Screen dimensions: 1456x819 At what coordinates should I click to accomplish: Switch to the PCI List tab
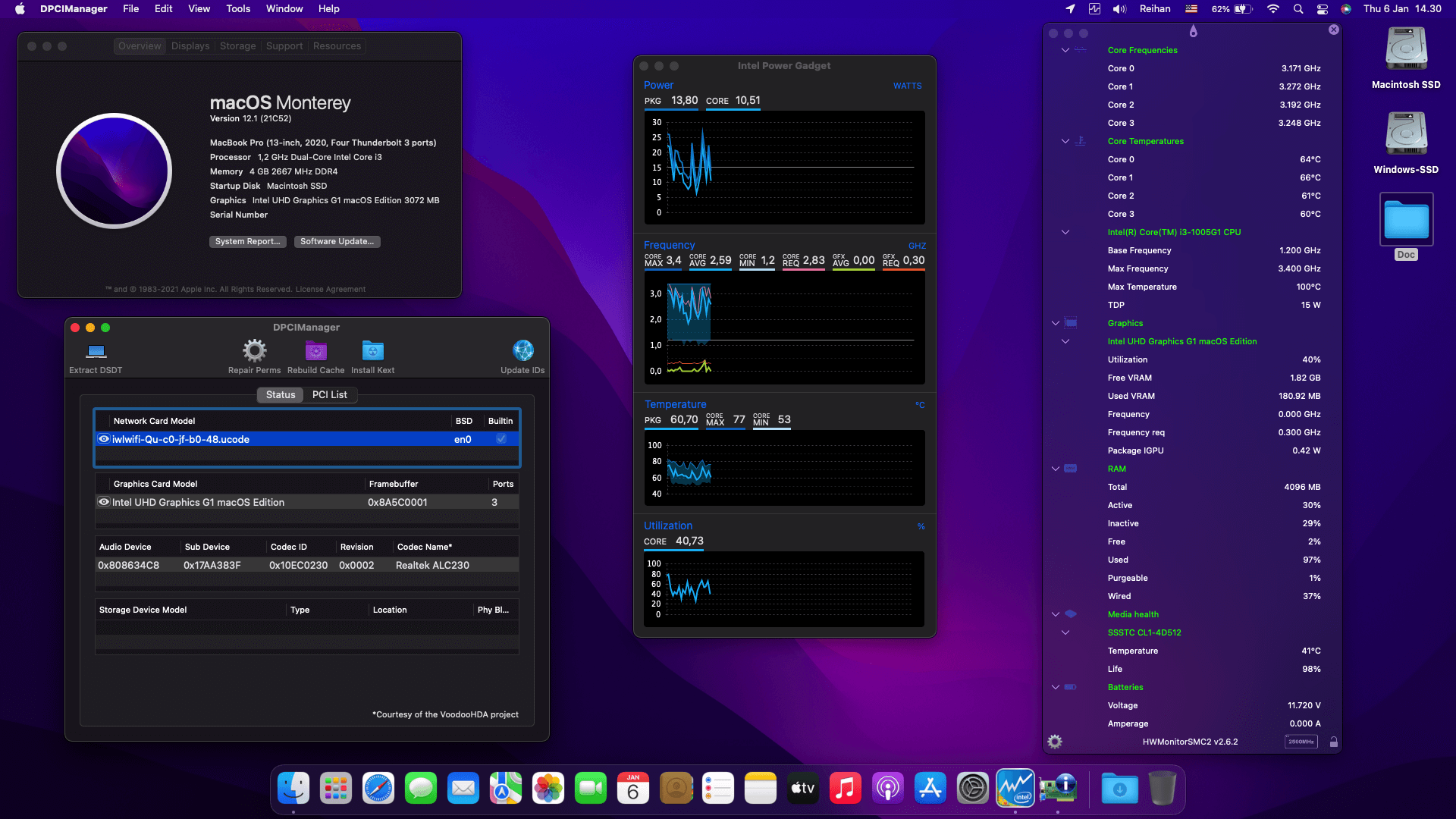pos(330,394)
